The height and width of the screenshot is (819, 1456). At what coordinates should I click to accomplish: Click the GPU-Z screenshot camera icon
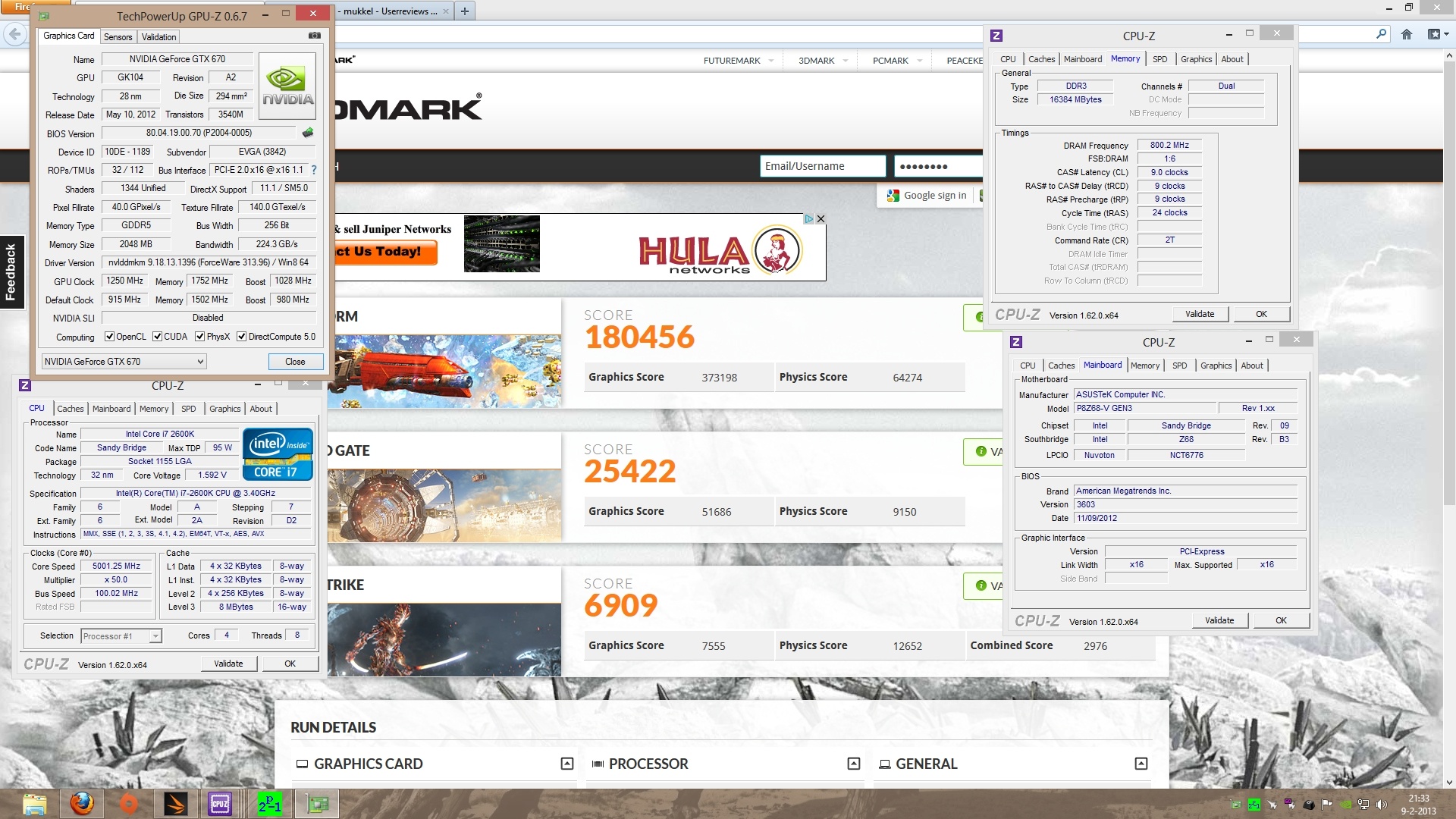[x=315, y=36]
